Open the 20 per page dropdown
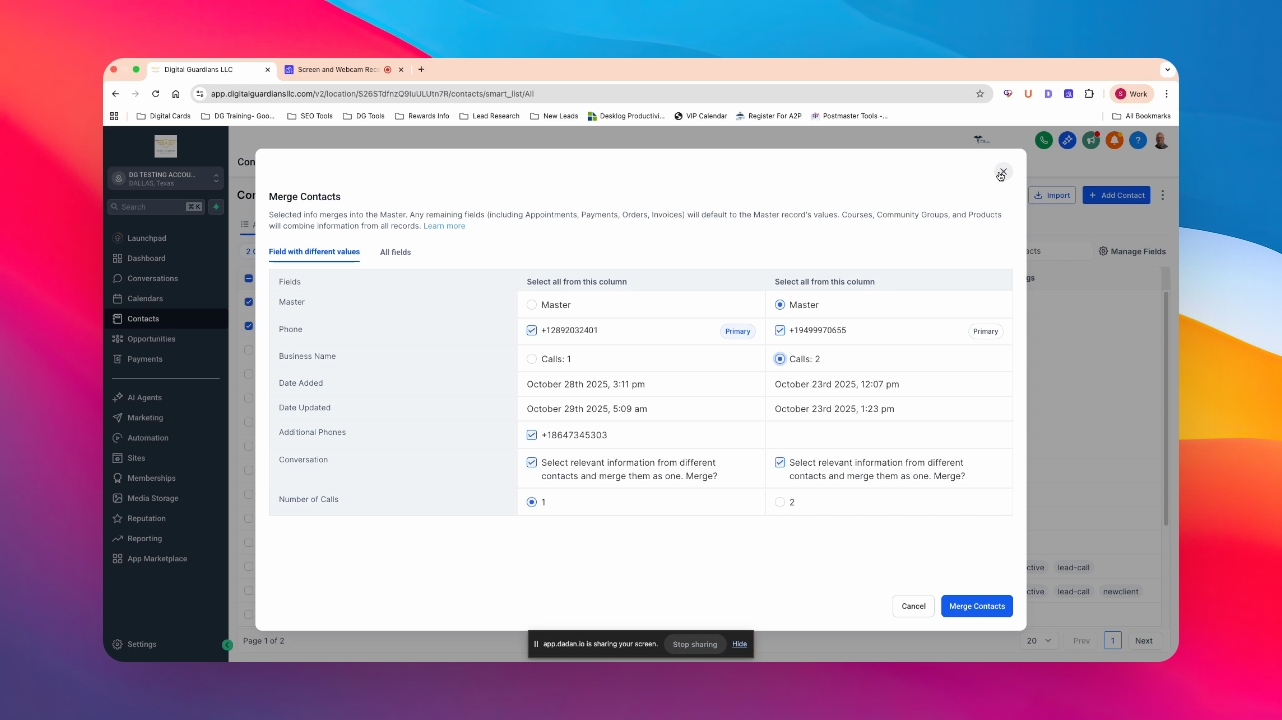This screenshot has height=720, width=1282. pyautogui.click(x=1039, y=640)
